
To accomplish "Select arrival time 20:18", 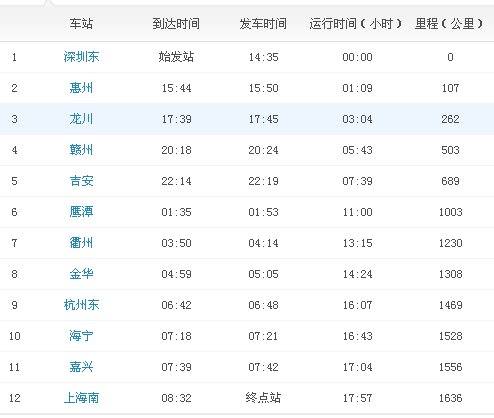I will [176, 150].
